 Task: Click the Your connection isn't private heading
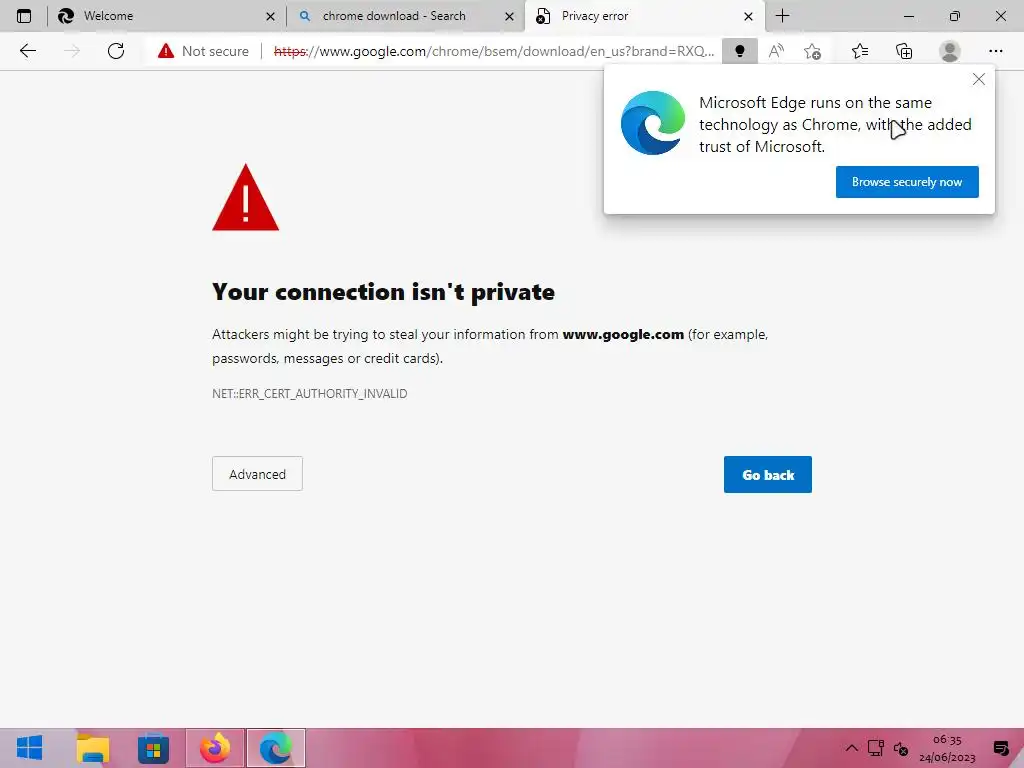383,292
